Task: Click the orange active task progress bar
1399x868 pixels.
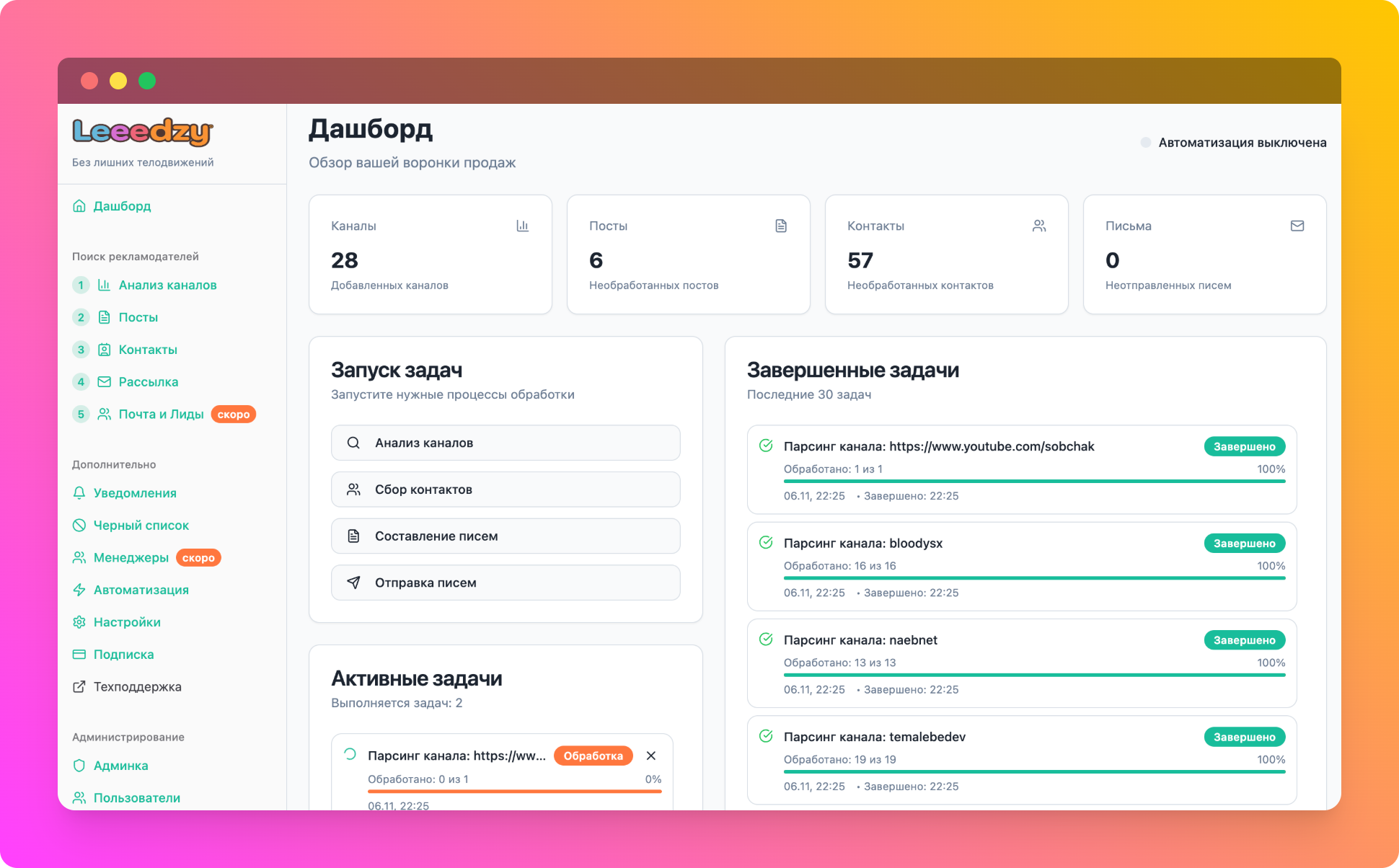Action: [514, 792]
